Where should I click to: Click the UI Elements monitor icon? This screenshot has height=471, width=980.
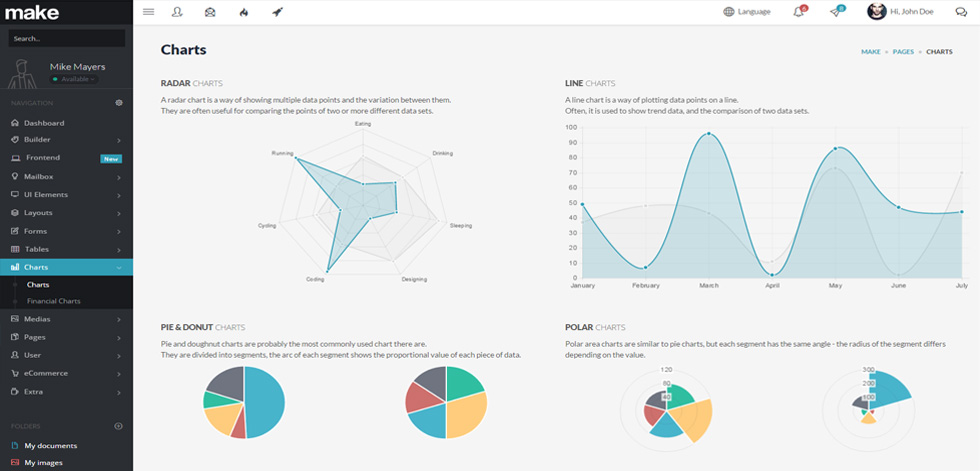(15, 194)
